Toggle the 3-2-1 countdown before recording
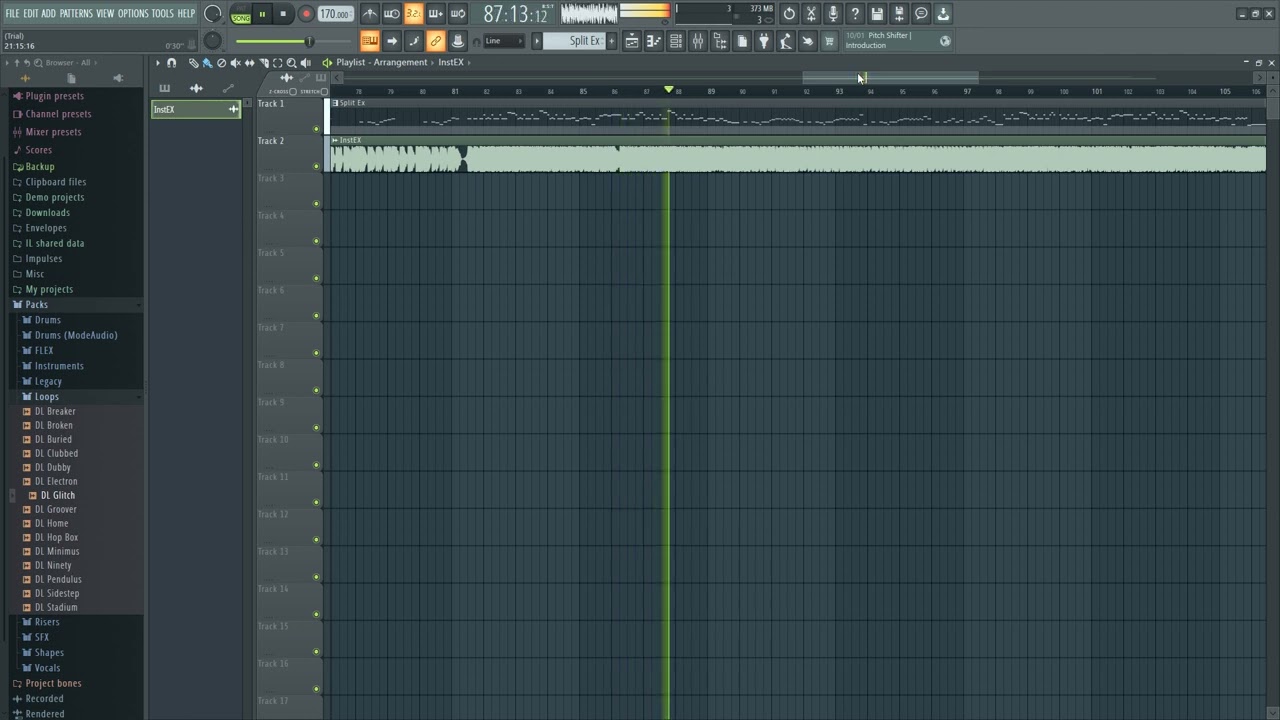This screenshot has width=1280, height=720. (413, 14)
